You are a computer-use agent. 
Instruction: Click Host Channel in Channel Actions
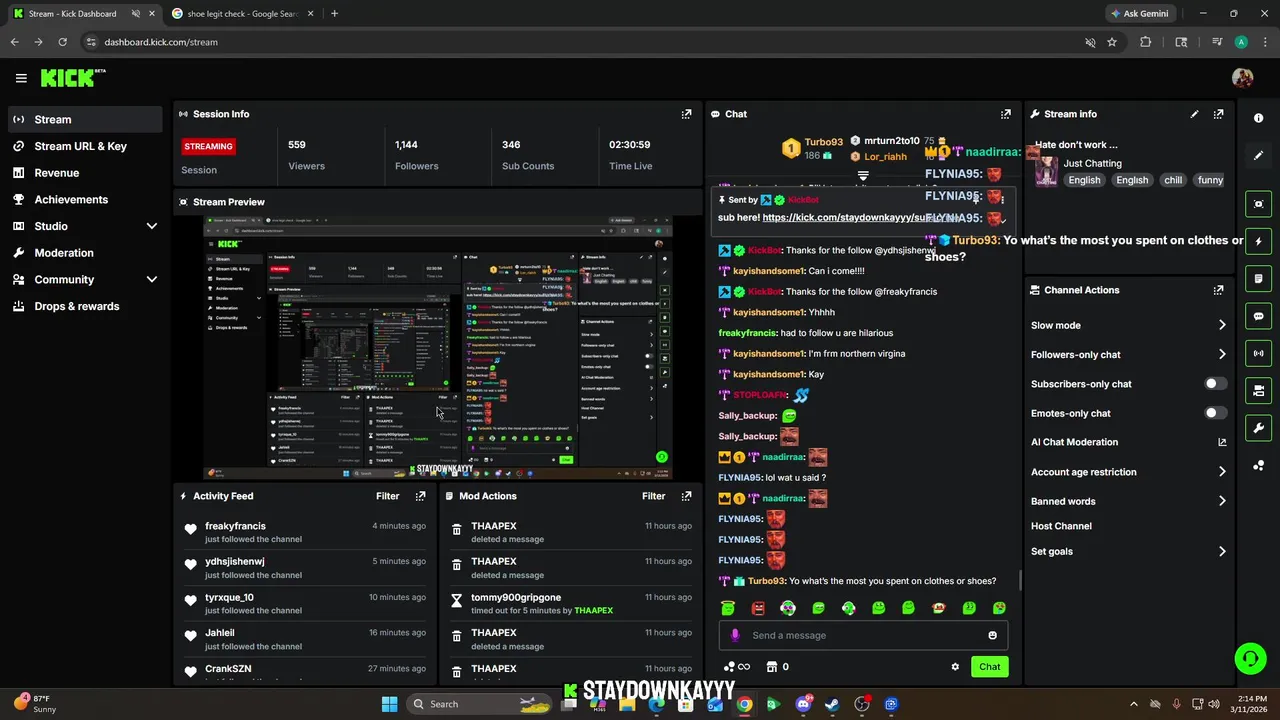[1061, 526]
